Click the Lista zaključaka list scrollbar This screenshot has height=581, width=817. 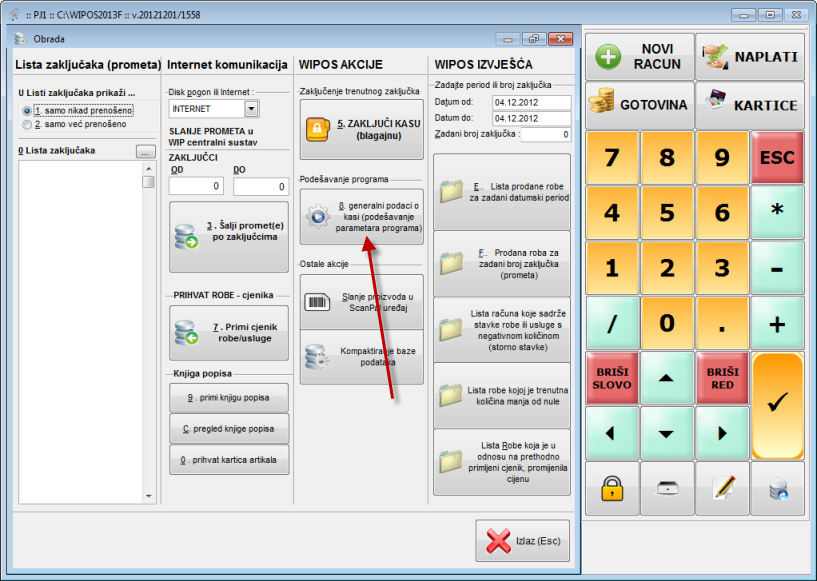(x=148, y=330)
